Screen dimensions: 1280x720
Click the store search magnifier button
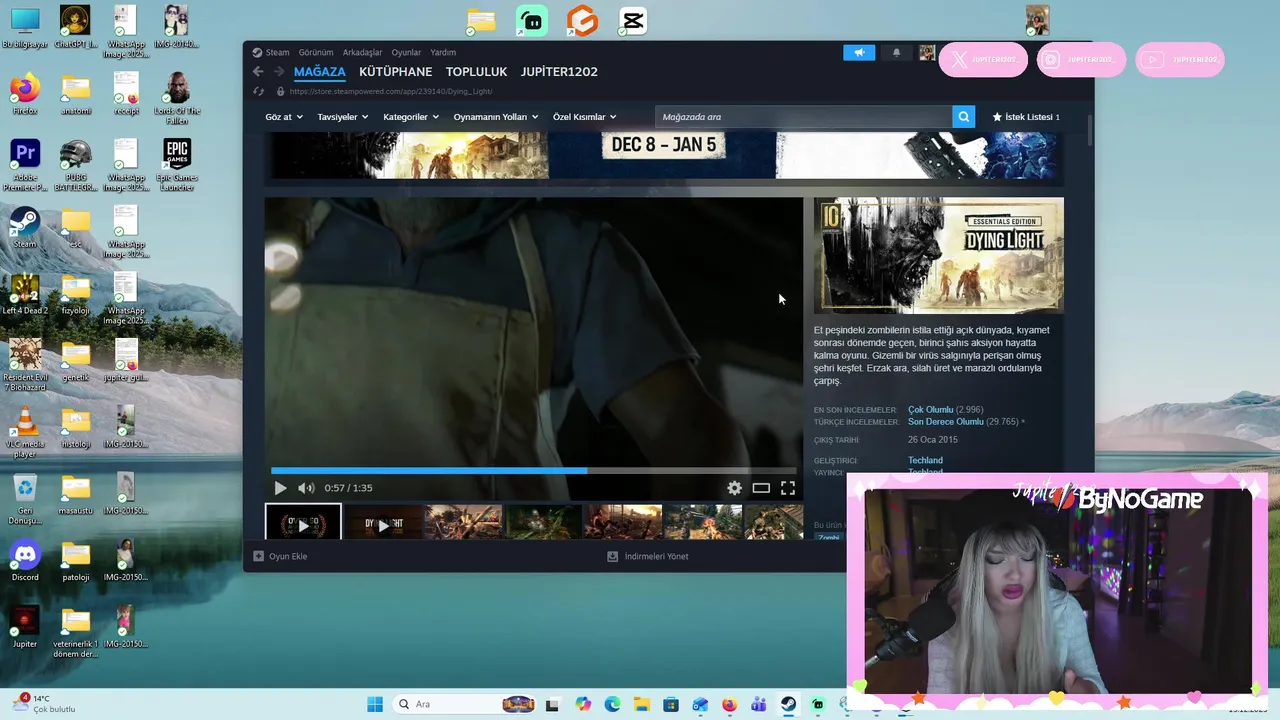click(964, 117)
